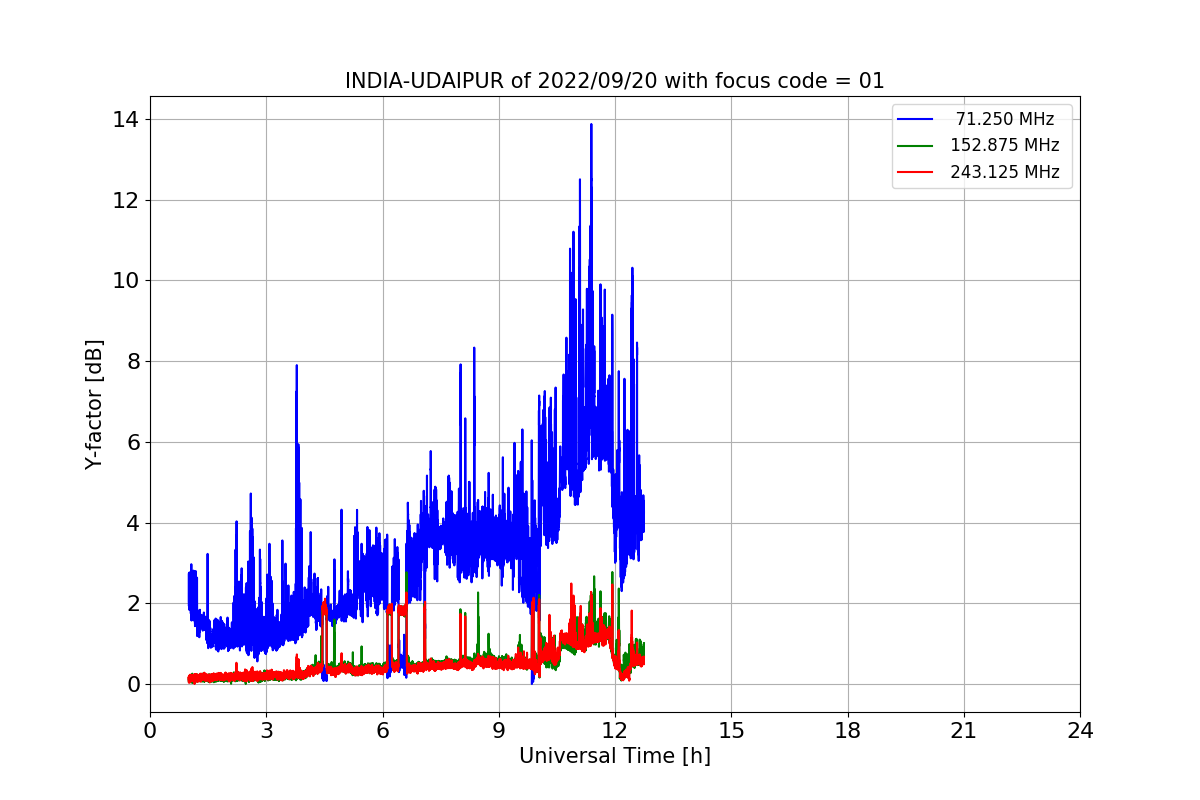Click x-axis tick label 21
The image size is (1200, 800).
pyautogui.click(x=964, y=731)
